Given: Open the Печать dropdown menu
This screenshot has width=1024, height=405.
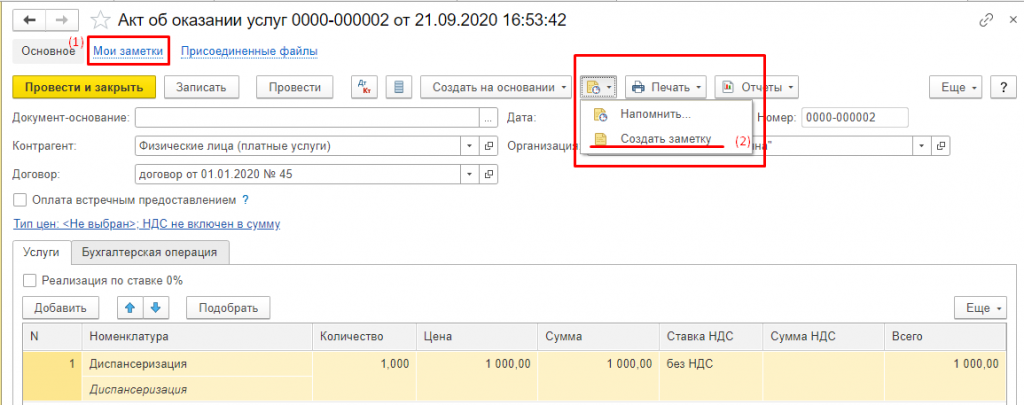Looking at the screenshot, I should coord(667,87).
